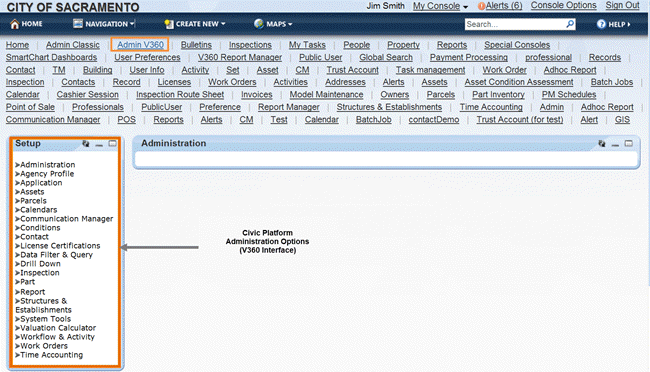Open the Create New dropdown
Viewport: 650px width, 372px height.
pos(195,24)
